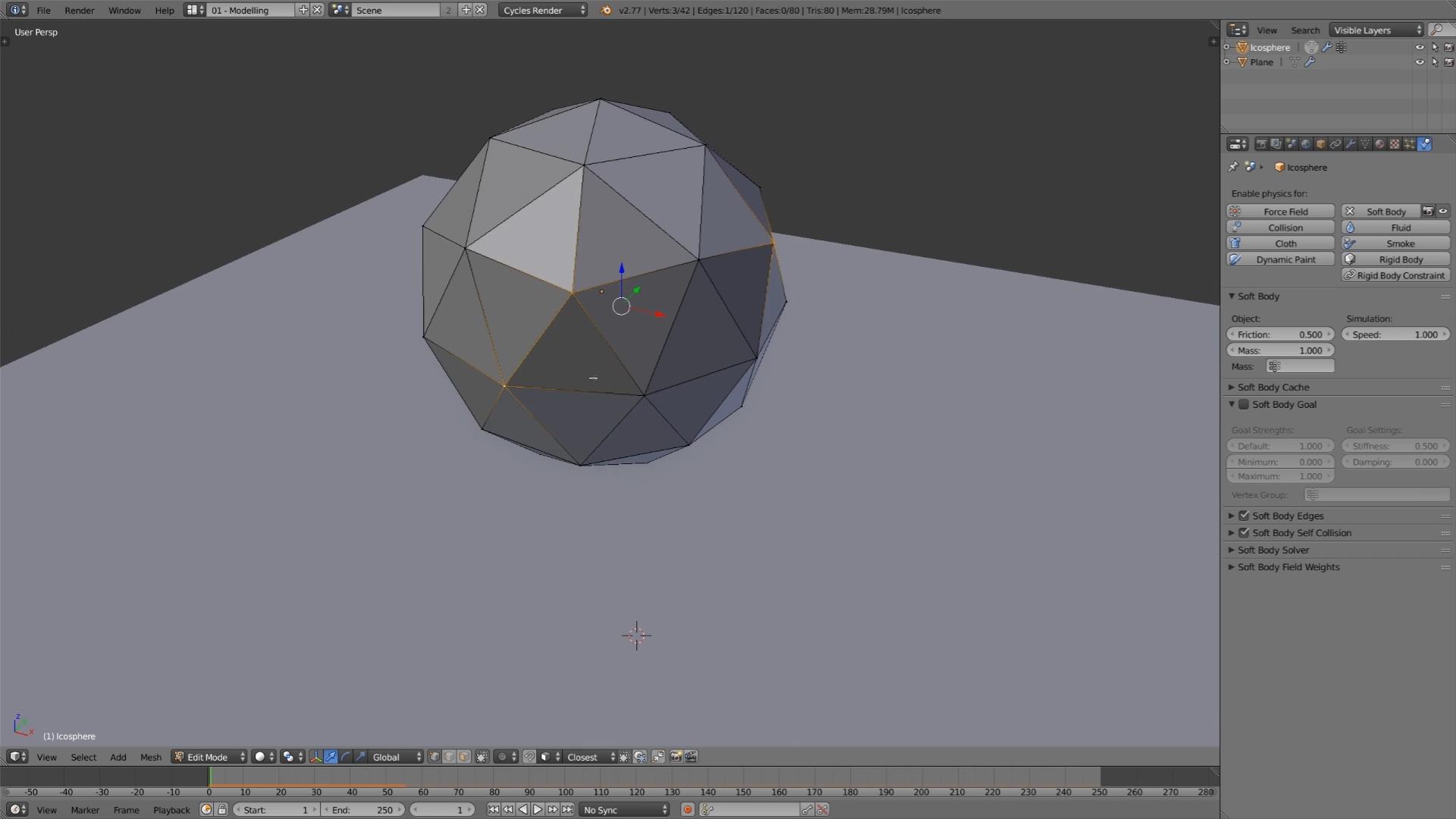Click the simulation Speed value slider
The height and width of the screenshot is (819, 1456).
(x=1395, y=334)
